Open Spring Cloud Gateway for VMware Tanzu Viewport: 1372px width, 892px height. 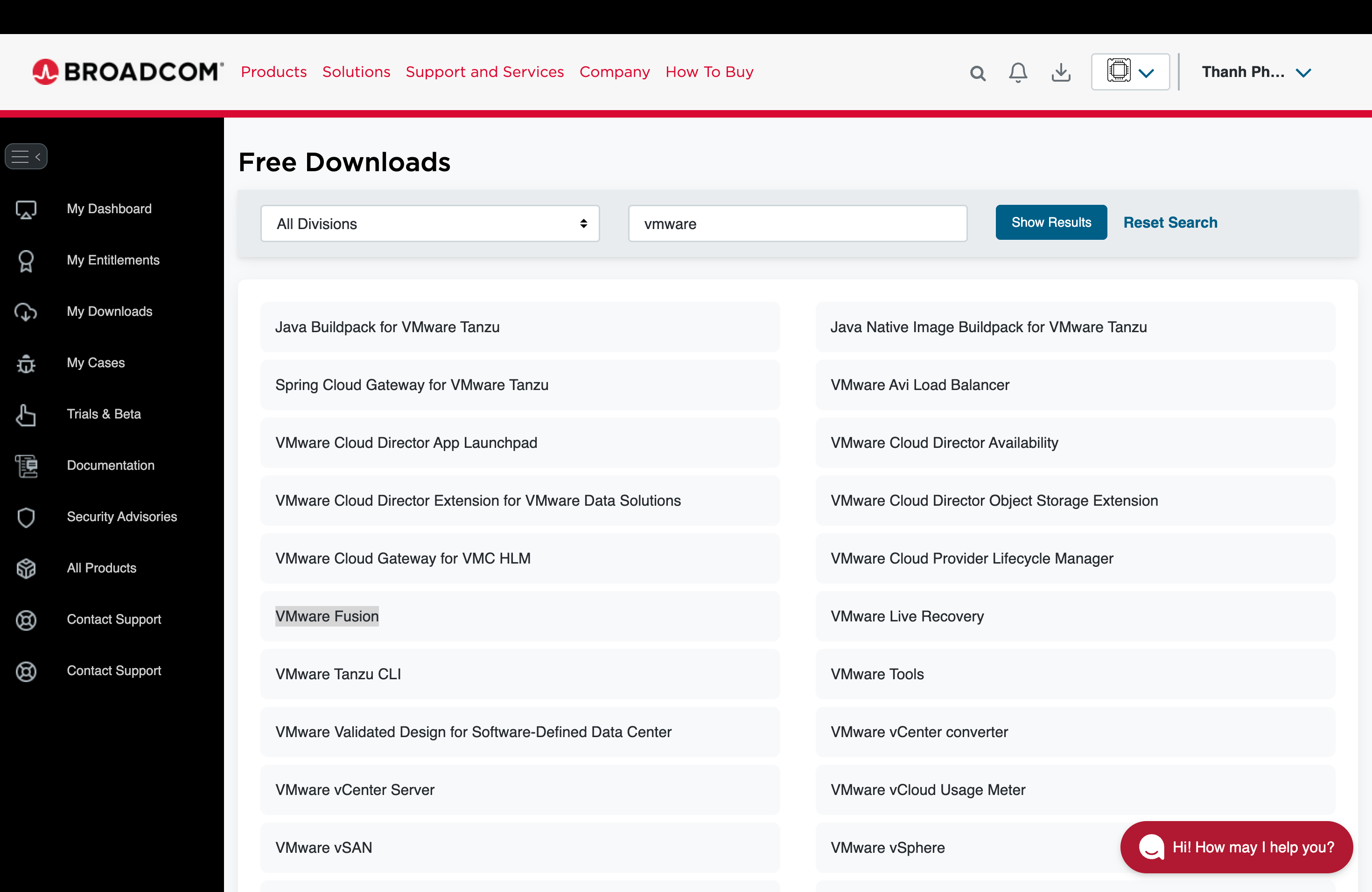pyautogui.click(x=520, y=384)
